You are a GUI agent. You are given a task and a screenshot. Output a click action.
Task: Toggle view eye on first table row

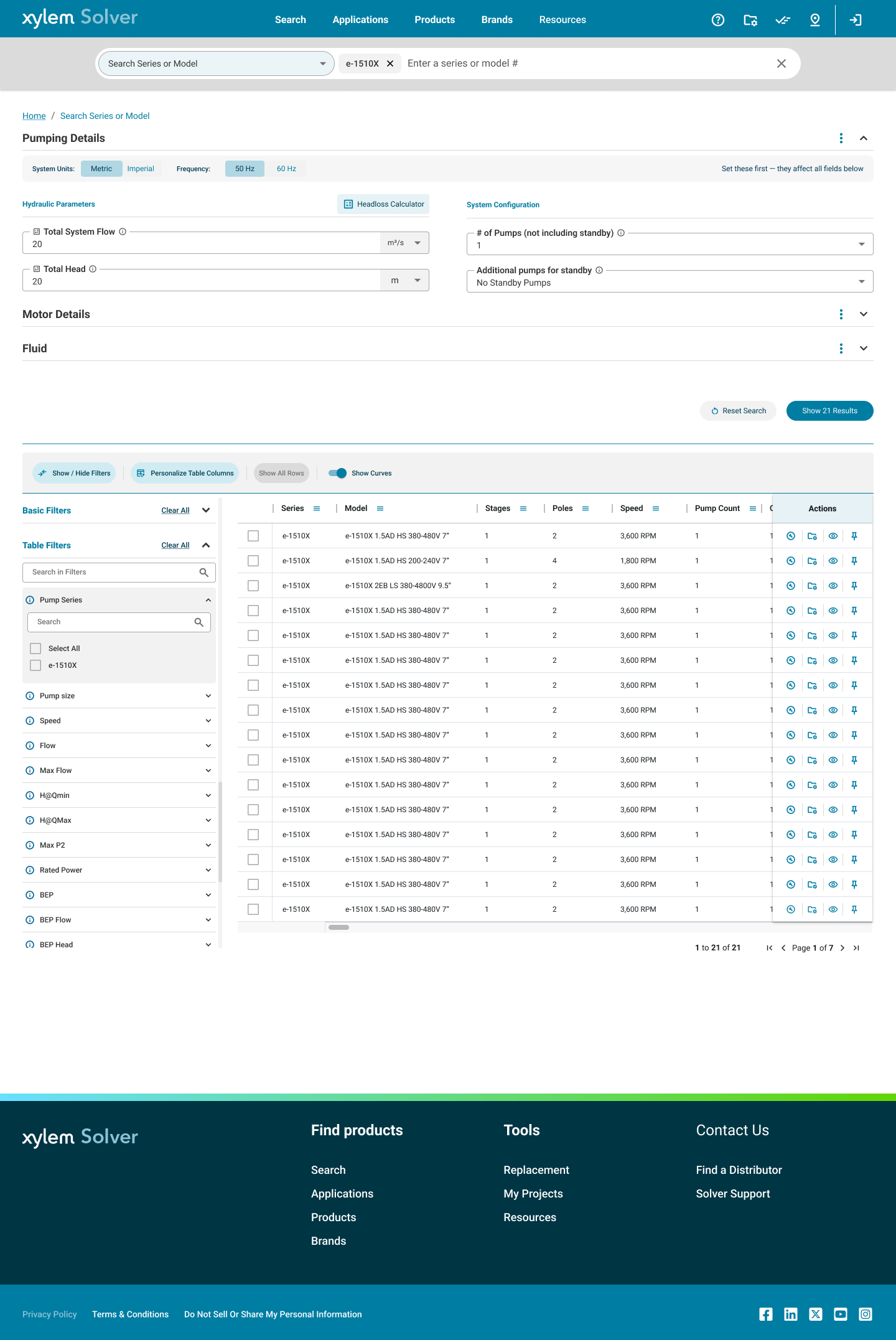[x=833, y=536]
